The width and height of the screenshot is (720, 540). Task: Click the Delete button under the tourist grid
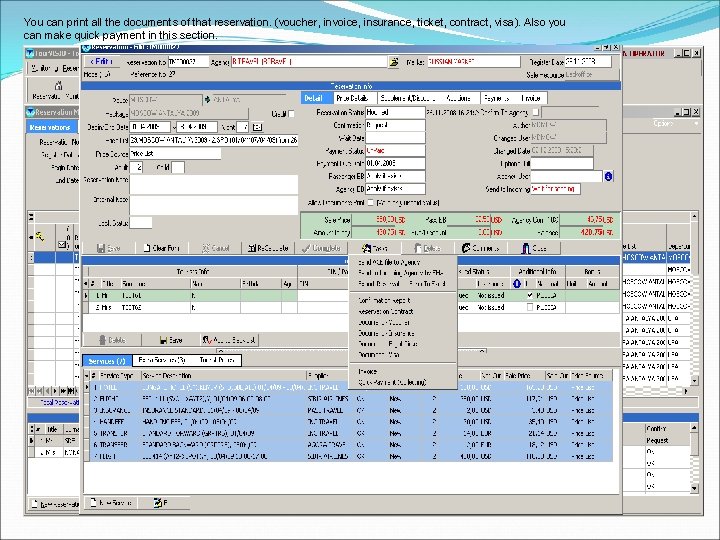tap(112, 340)
